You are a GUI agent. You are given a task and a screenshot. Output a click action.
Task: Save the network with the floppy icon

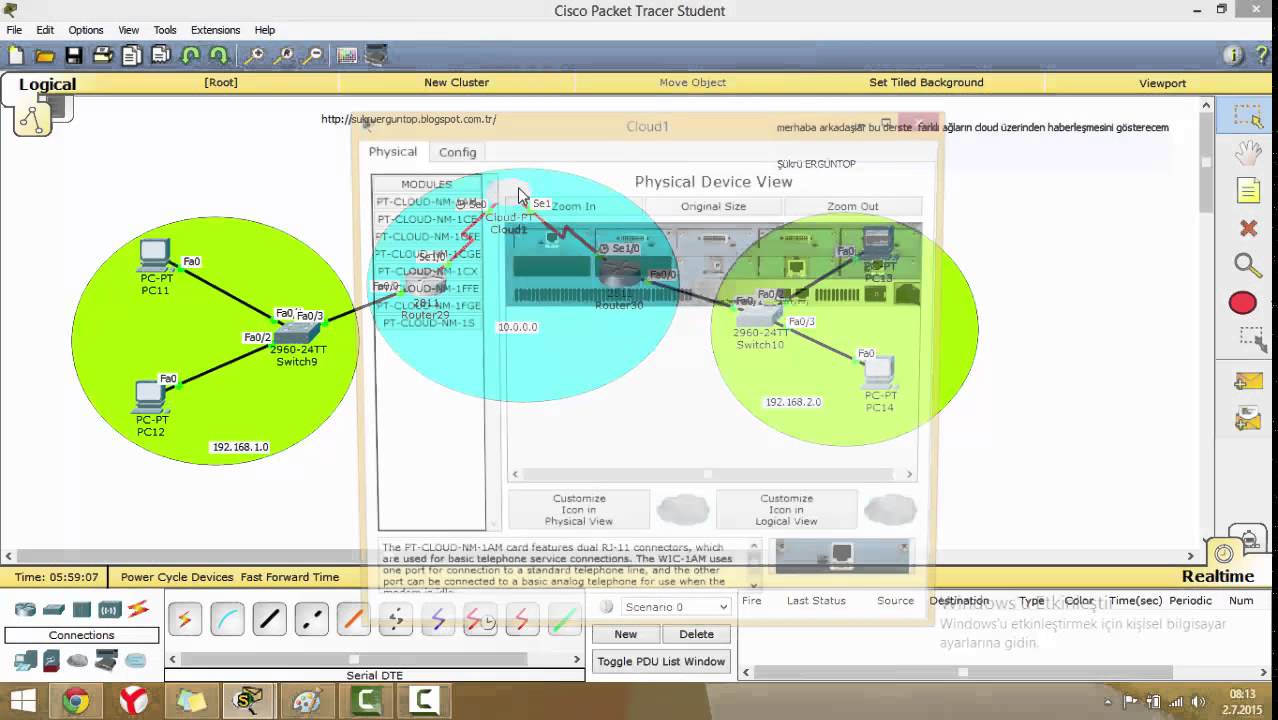pos(74,56)
